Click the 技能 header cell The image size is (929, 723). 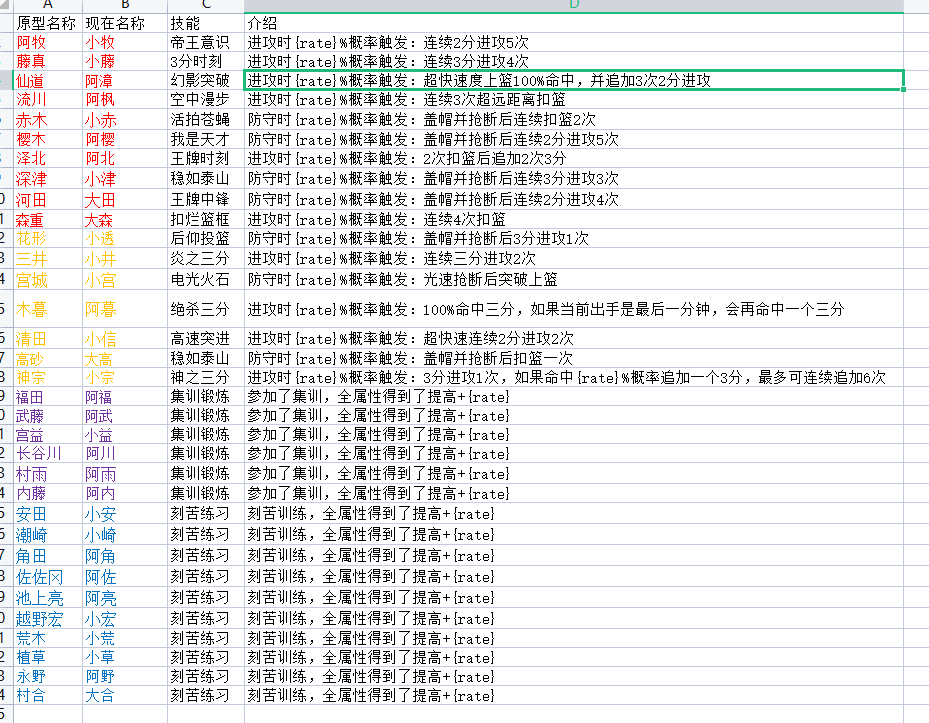click(206, 23)
